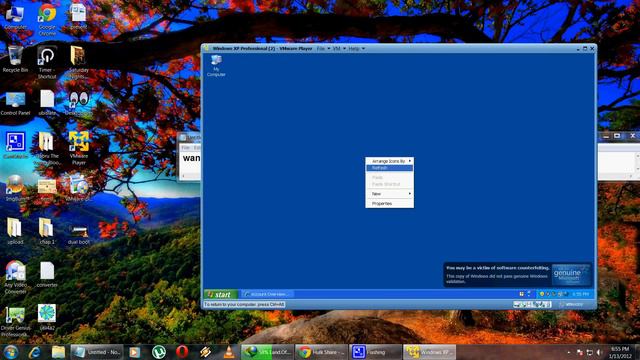This screenshot has width=640, height=360.
Task: Launch Driver Genius Professional from the desktop
Action: 15,322
